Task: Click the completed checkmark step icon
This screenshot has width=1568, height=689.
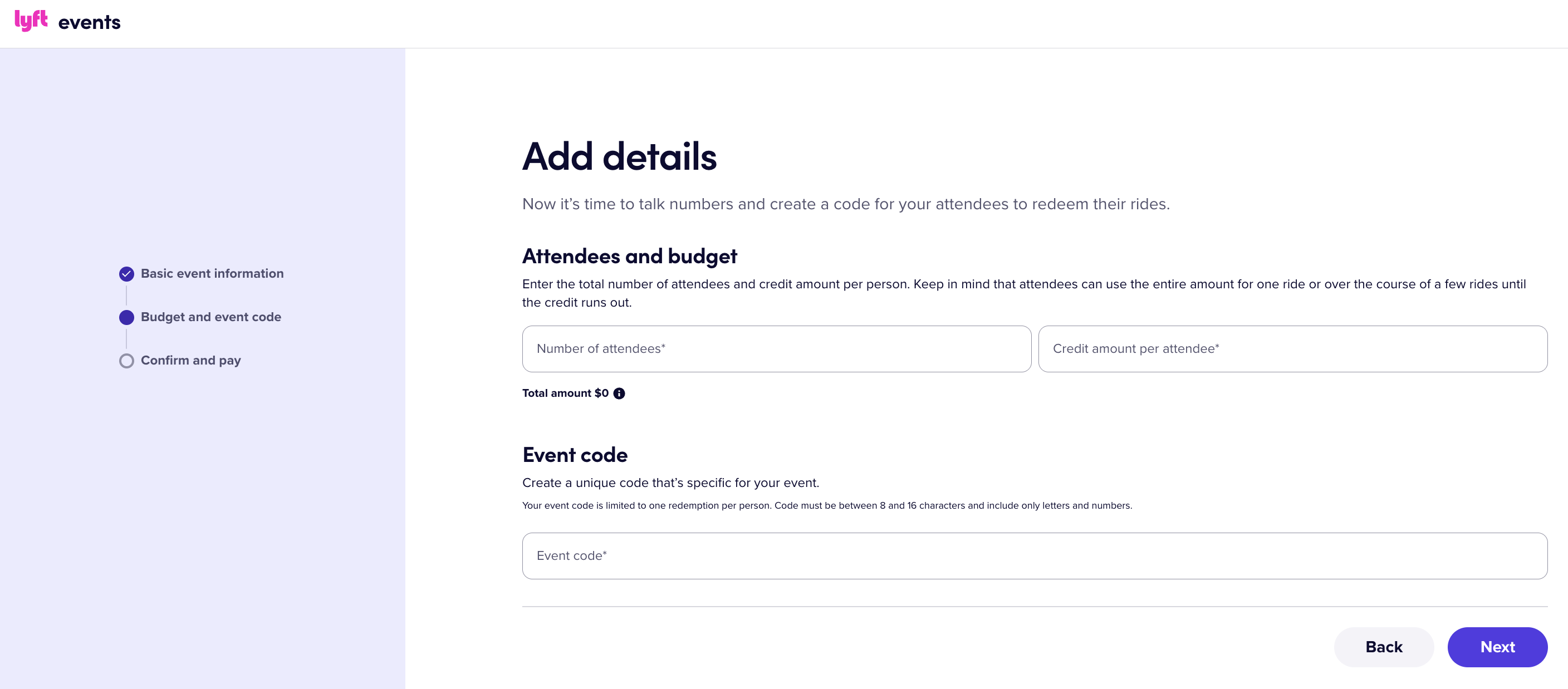Action: coord(126,274)
